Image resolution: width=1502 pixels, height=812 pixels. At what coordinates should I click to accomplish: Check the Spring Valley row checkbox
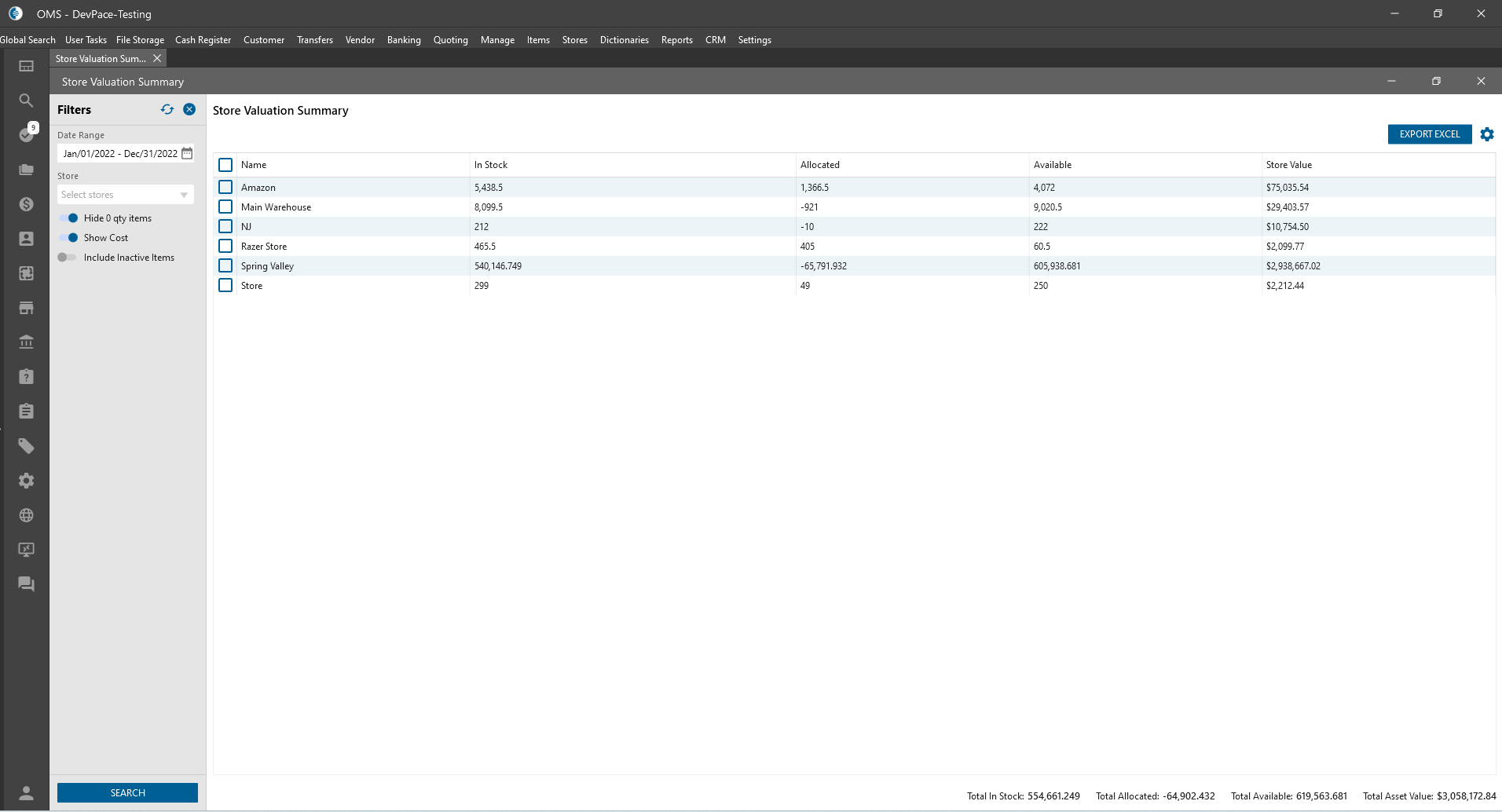(225, 265)
